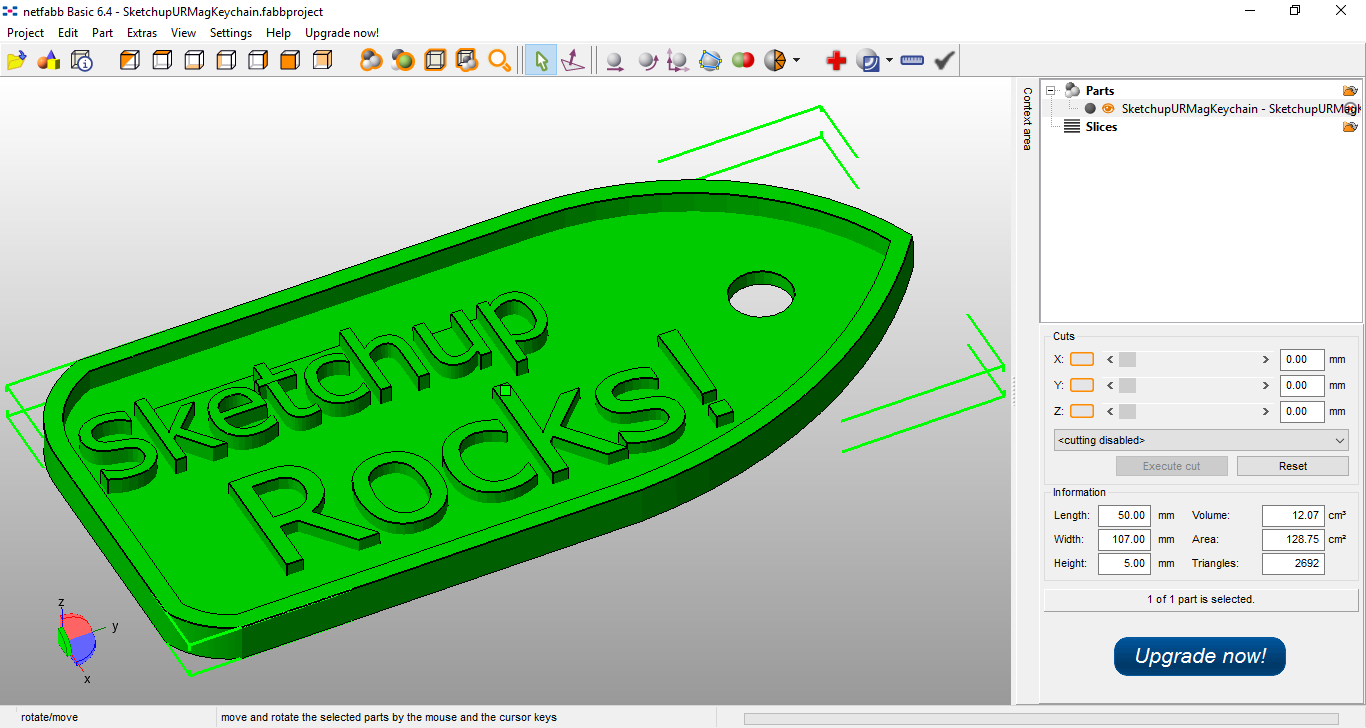Click the X cut slider handle

tap(1127, 359)
